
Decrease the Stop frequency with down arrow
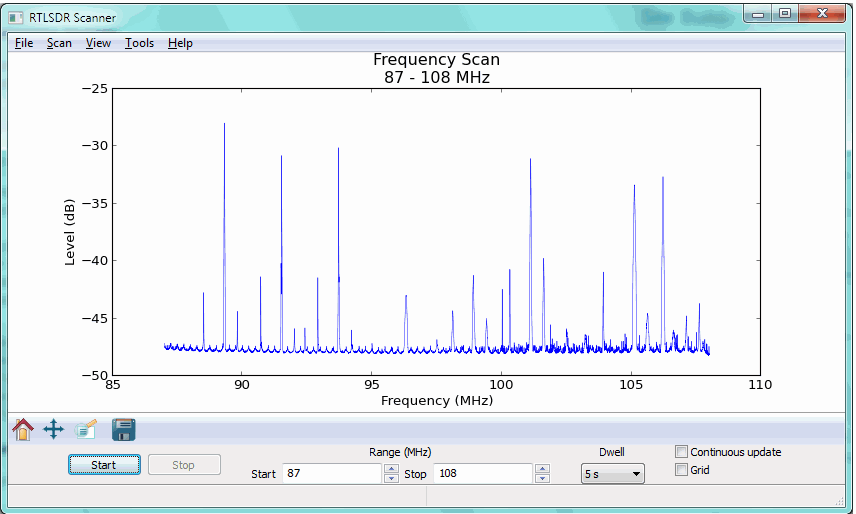pyautogui.click(x=542, y=478)
